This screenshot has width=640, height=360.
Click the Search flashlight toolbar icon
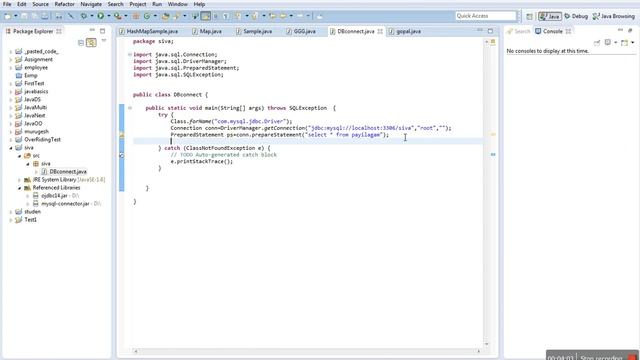point(177,16)
